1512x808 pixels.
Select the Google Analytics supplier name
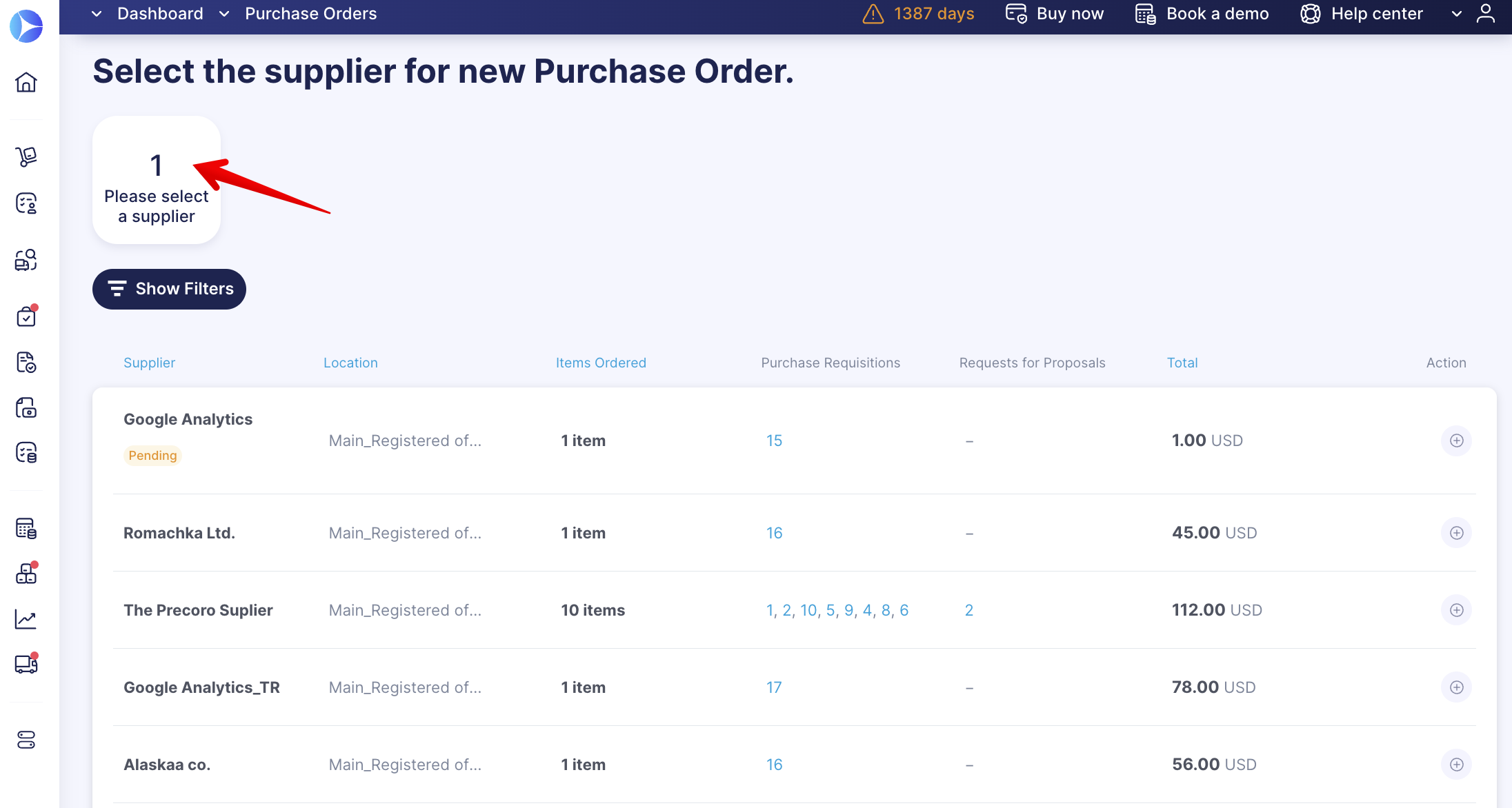coord(188,419)
